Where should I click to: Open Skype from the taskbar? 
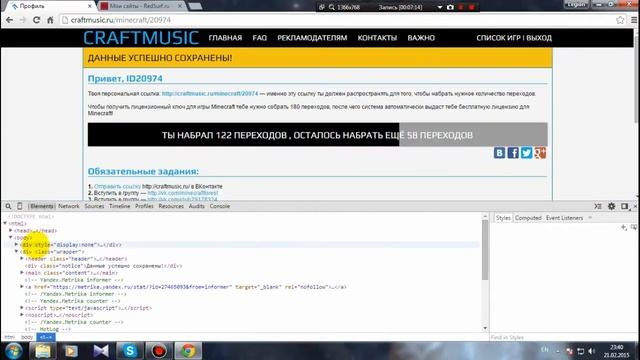130,351
